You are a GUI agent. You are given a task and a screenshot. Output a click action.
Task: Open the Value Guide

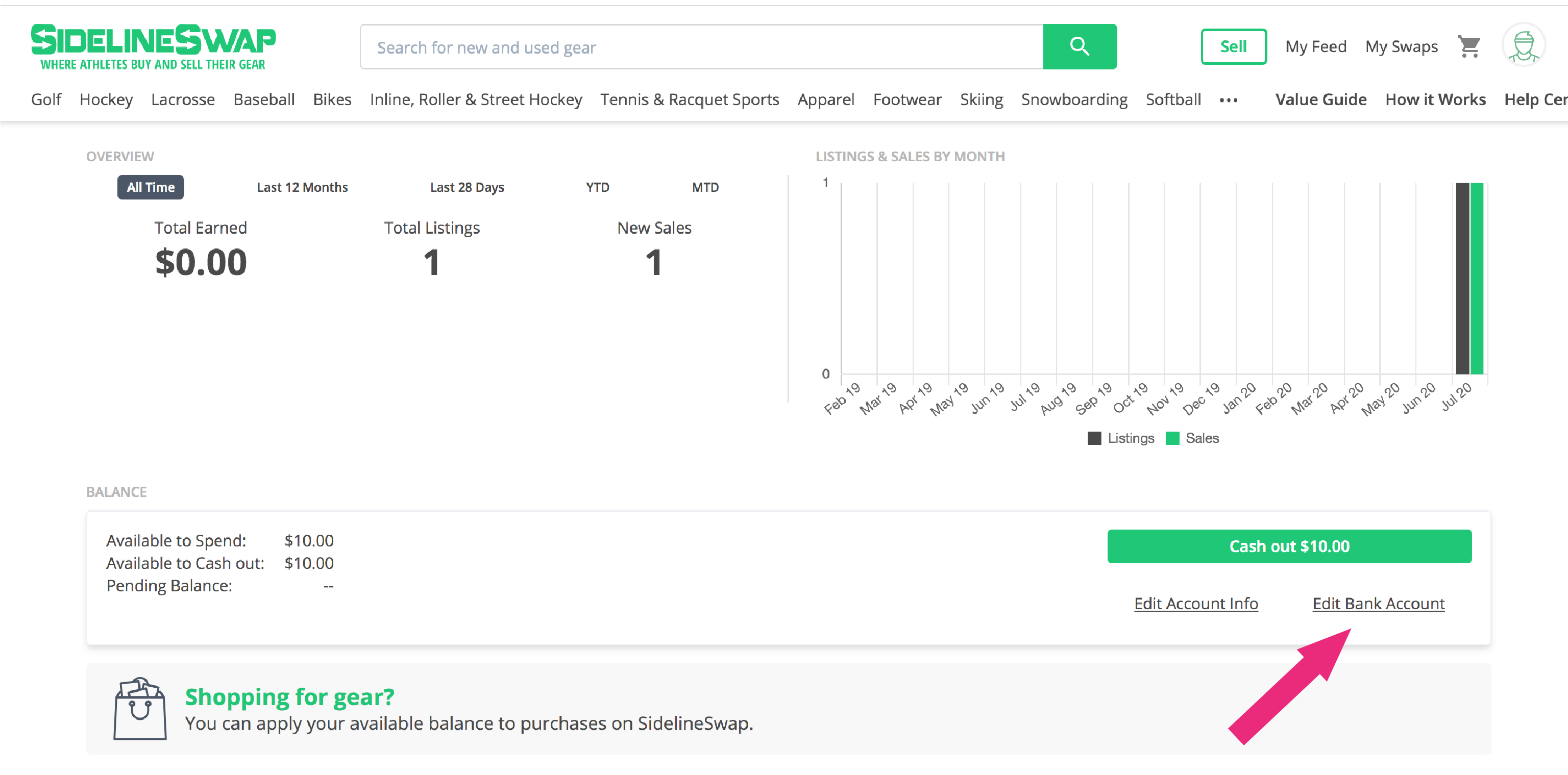click(1321, 100)
